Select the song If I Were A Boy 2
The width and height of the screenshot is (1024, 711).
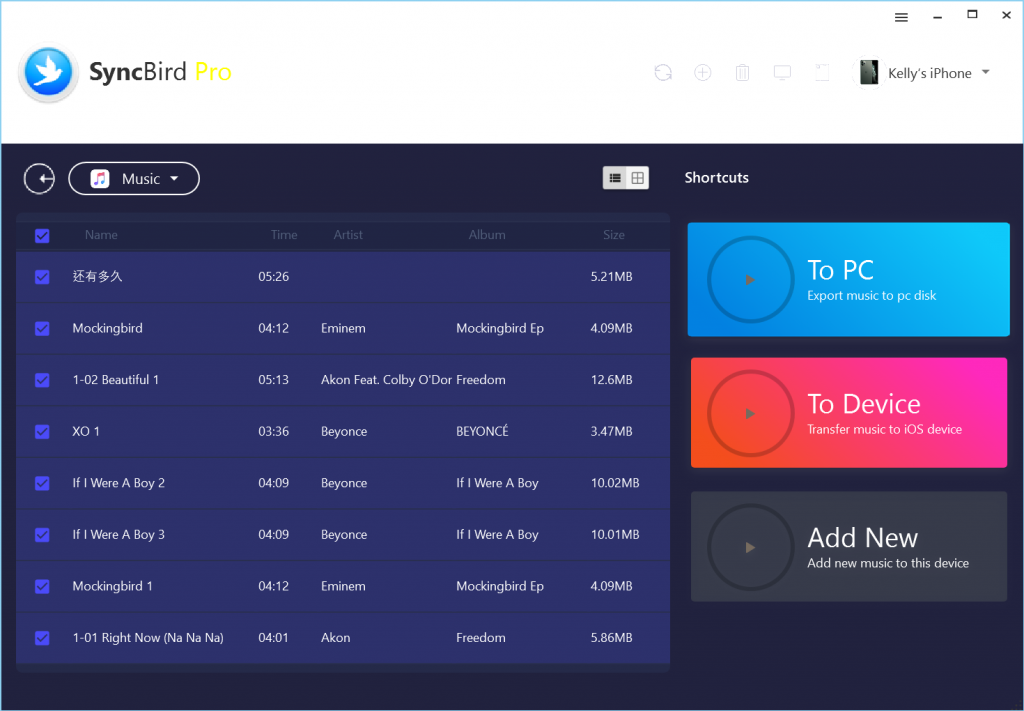118,483
